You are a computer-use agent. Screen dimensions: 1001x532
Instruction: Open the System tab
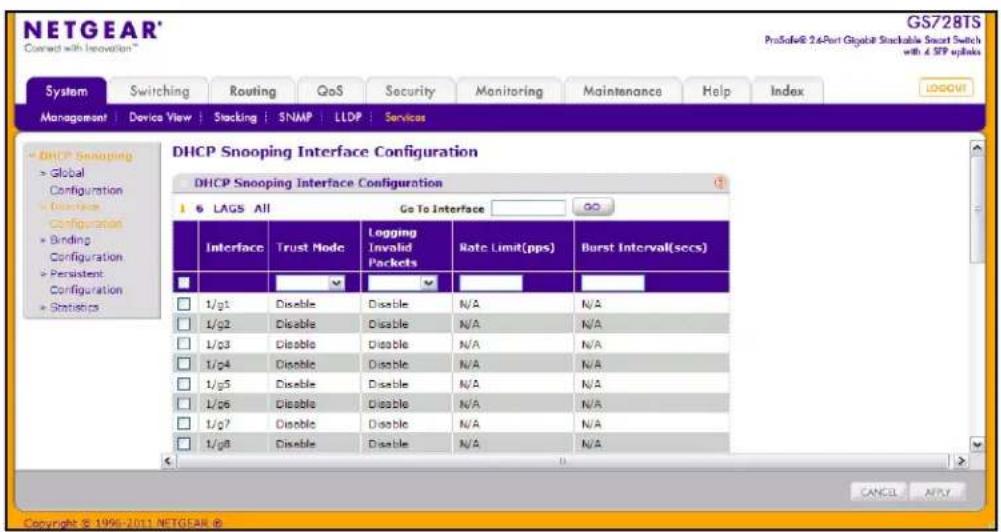pos(66,91)
